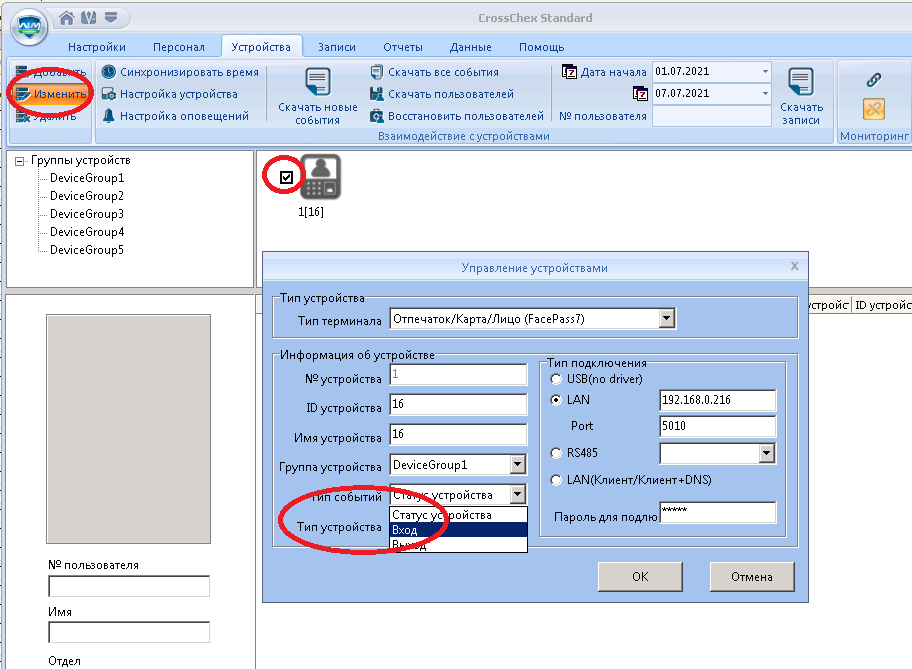Click Скачать пользователей icon
The height and width of the screenshot is (669, 912).
tap(377, 94)
